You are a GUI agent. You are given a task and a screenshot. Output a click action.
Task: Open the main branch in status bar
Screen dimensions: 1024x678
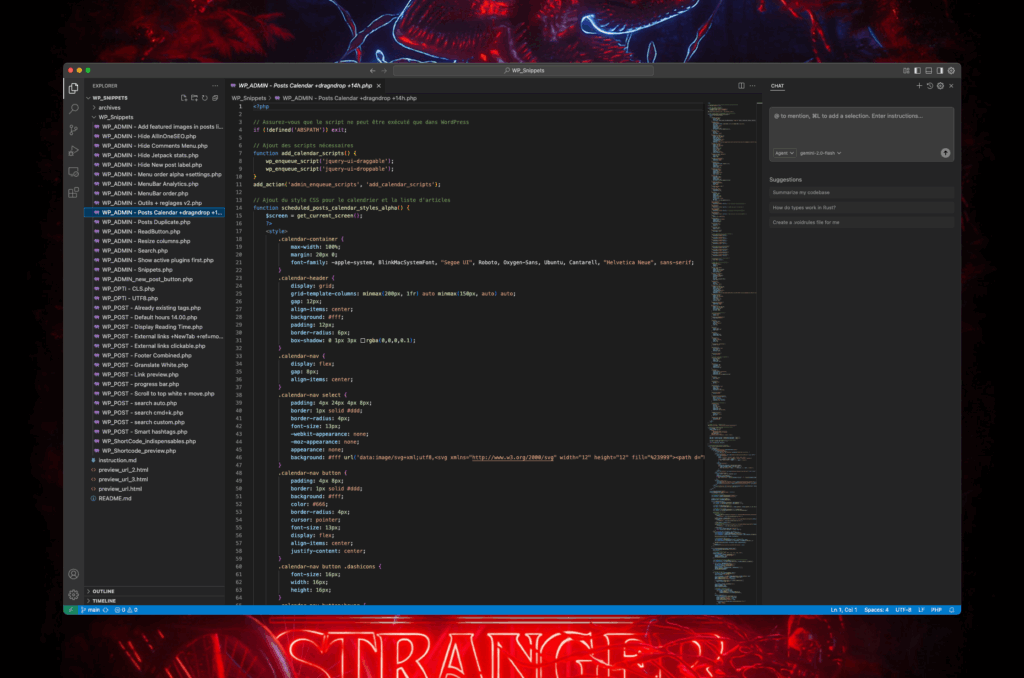(x=90, y=610)
